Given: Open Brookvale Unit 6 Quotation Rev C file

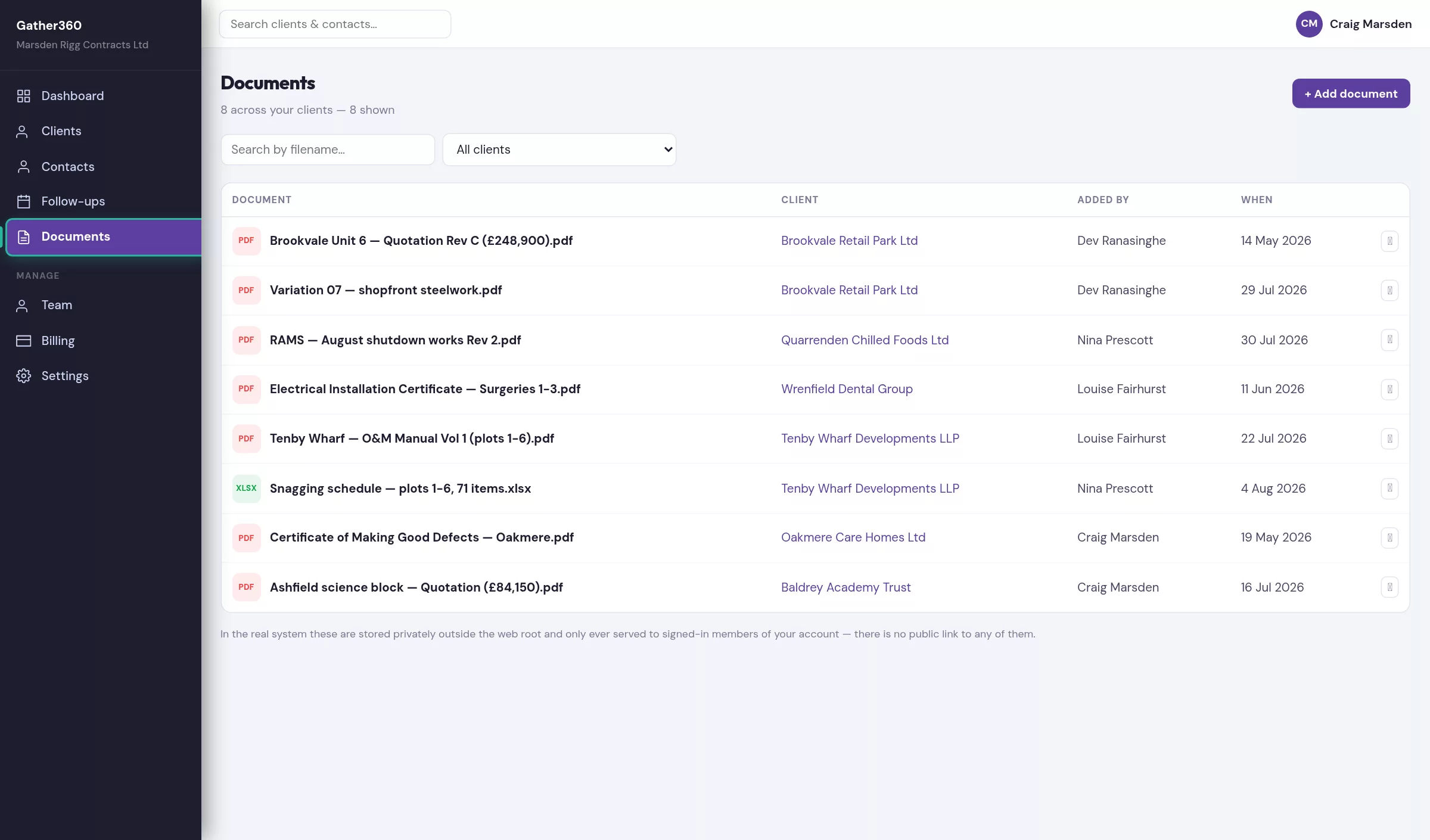Looking at the screenshot, I should pyautogui.click(x=421, y=241).
